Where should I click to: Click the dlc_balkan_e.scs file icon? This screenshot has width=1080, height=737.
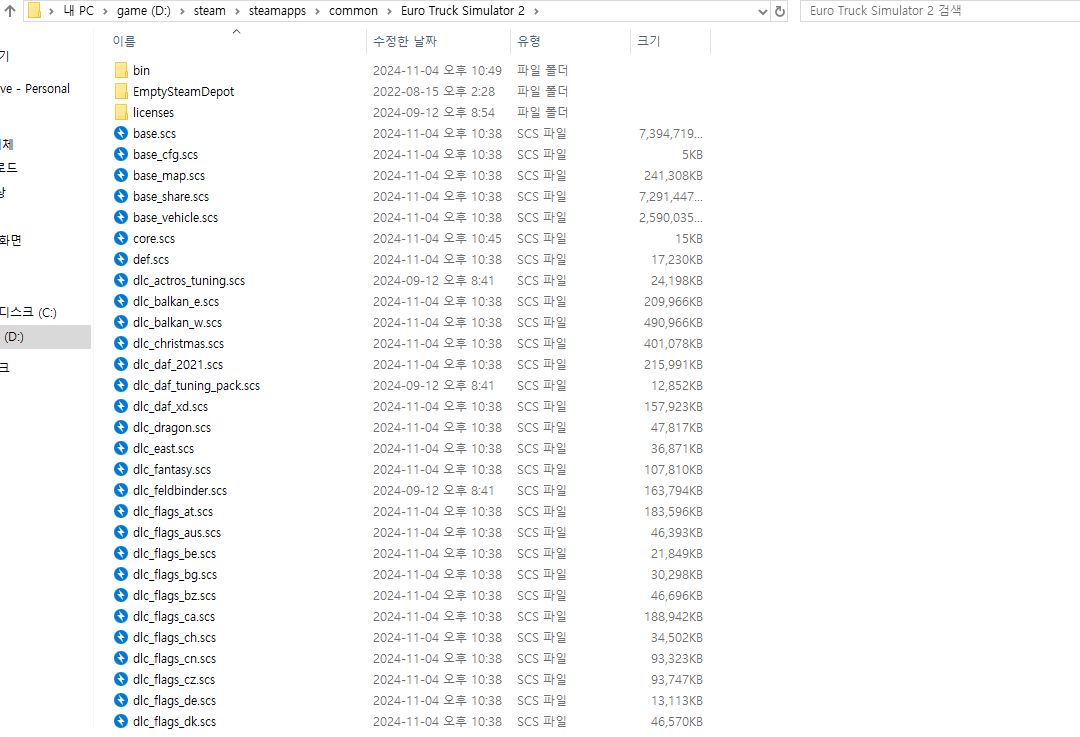[x=121, y=301]
